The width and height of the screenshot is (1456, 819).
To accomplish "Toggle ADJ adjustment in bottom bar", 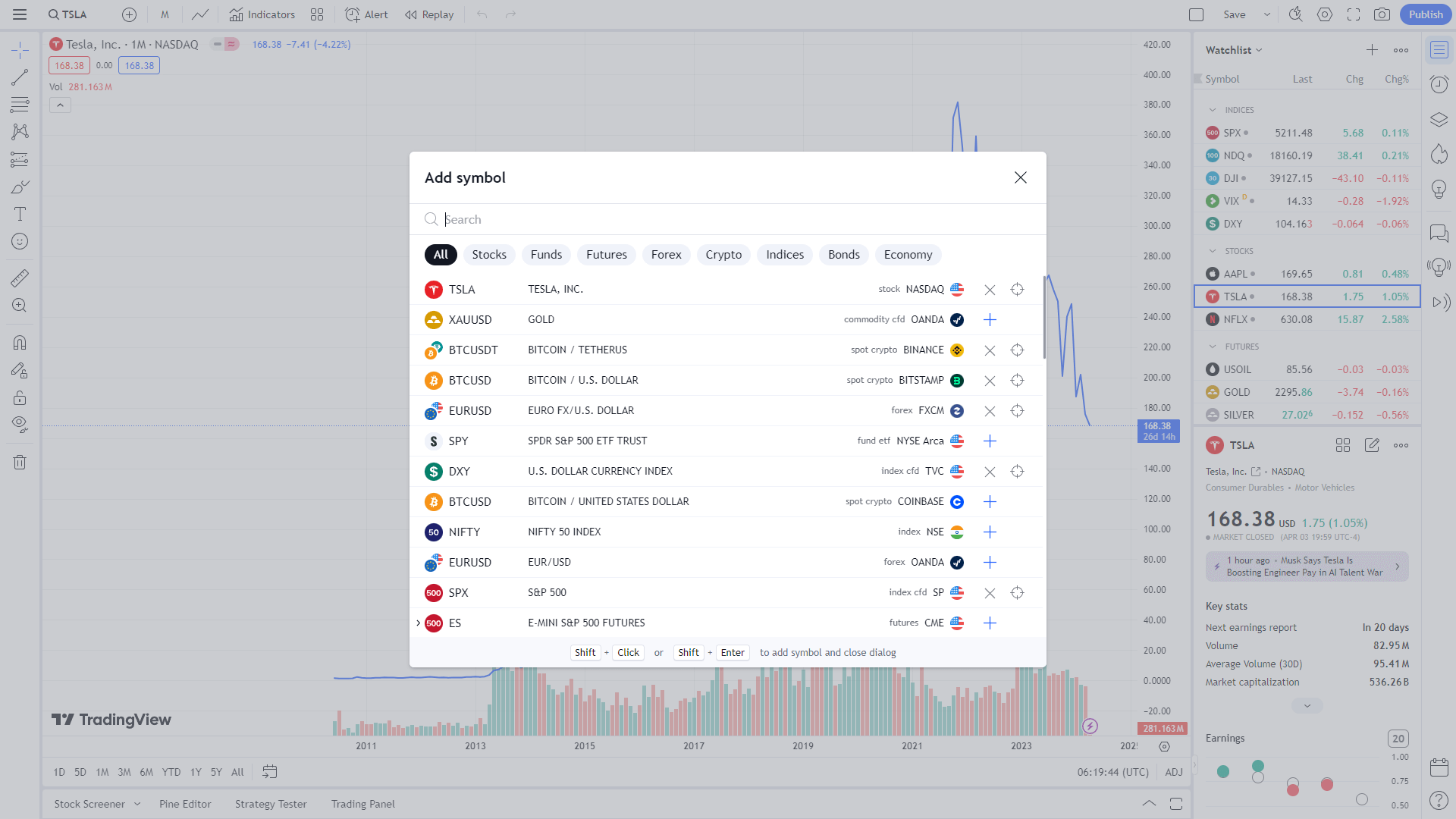I will click(1173, 772).
